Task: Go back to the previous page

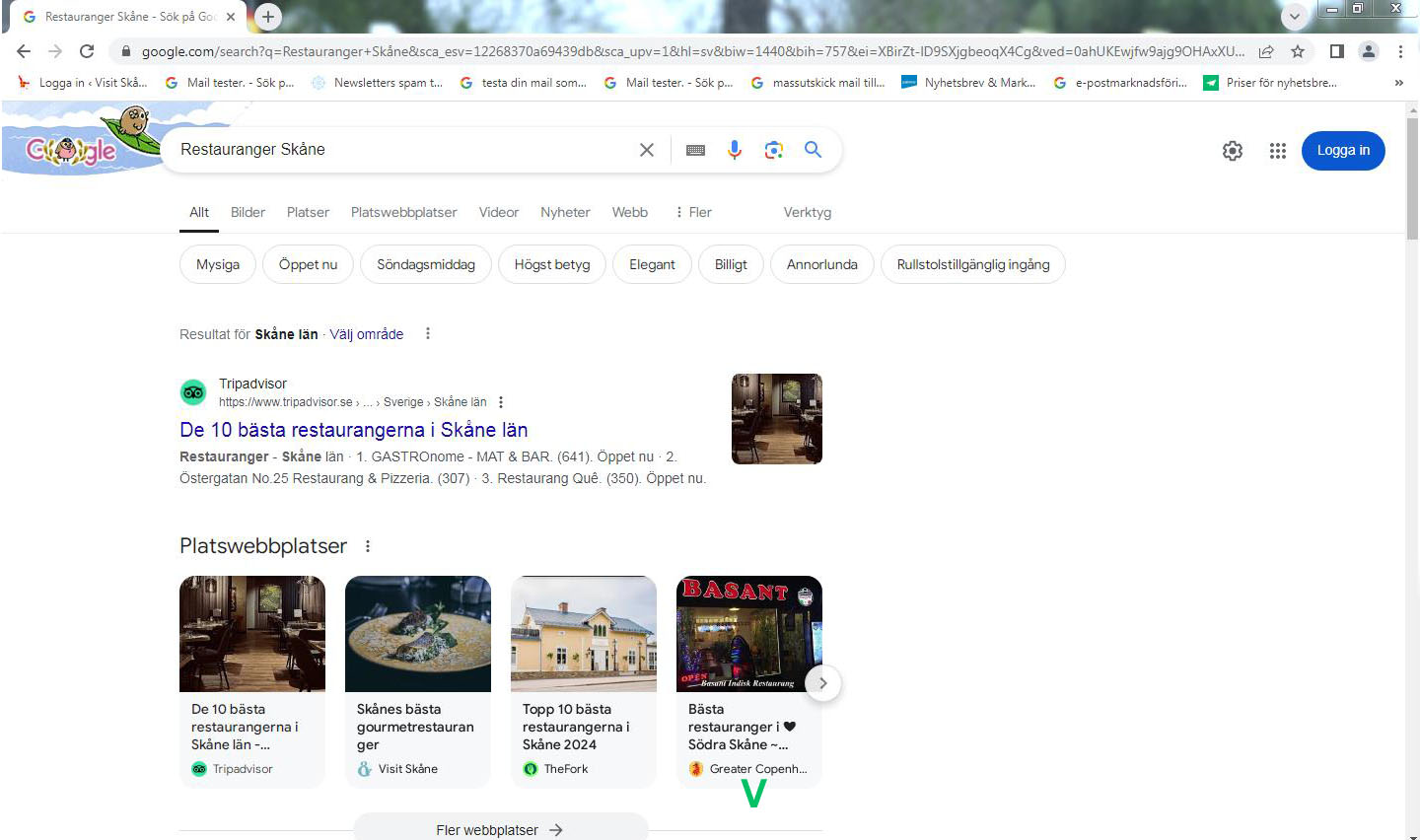Action: (x=24, y=51)
